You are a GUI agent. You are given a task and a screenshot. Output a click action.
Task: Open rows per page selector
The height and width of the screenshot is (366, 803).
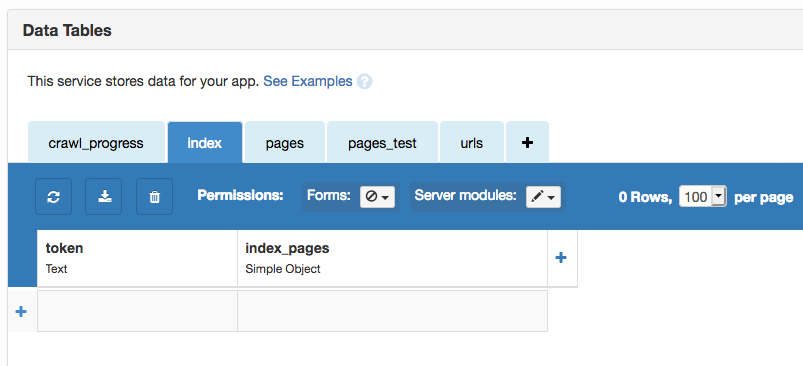click(703, 197)
